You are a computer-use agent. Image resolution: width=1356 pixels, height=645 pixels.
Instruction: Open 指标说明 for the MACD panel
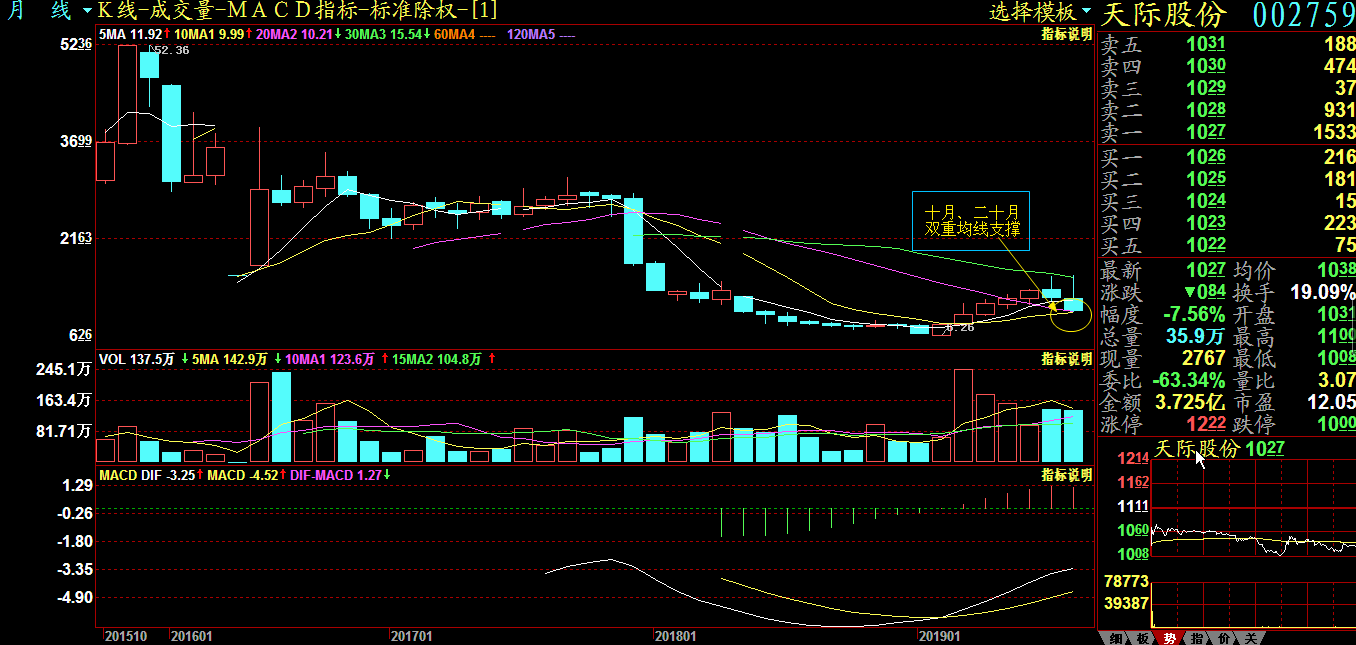tap(1067, 474)
